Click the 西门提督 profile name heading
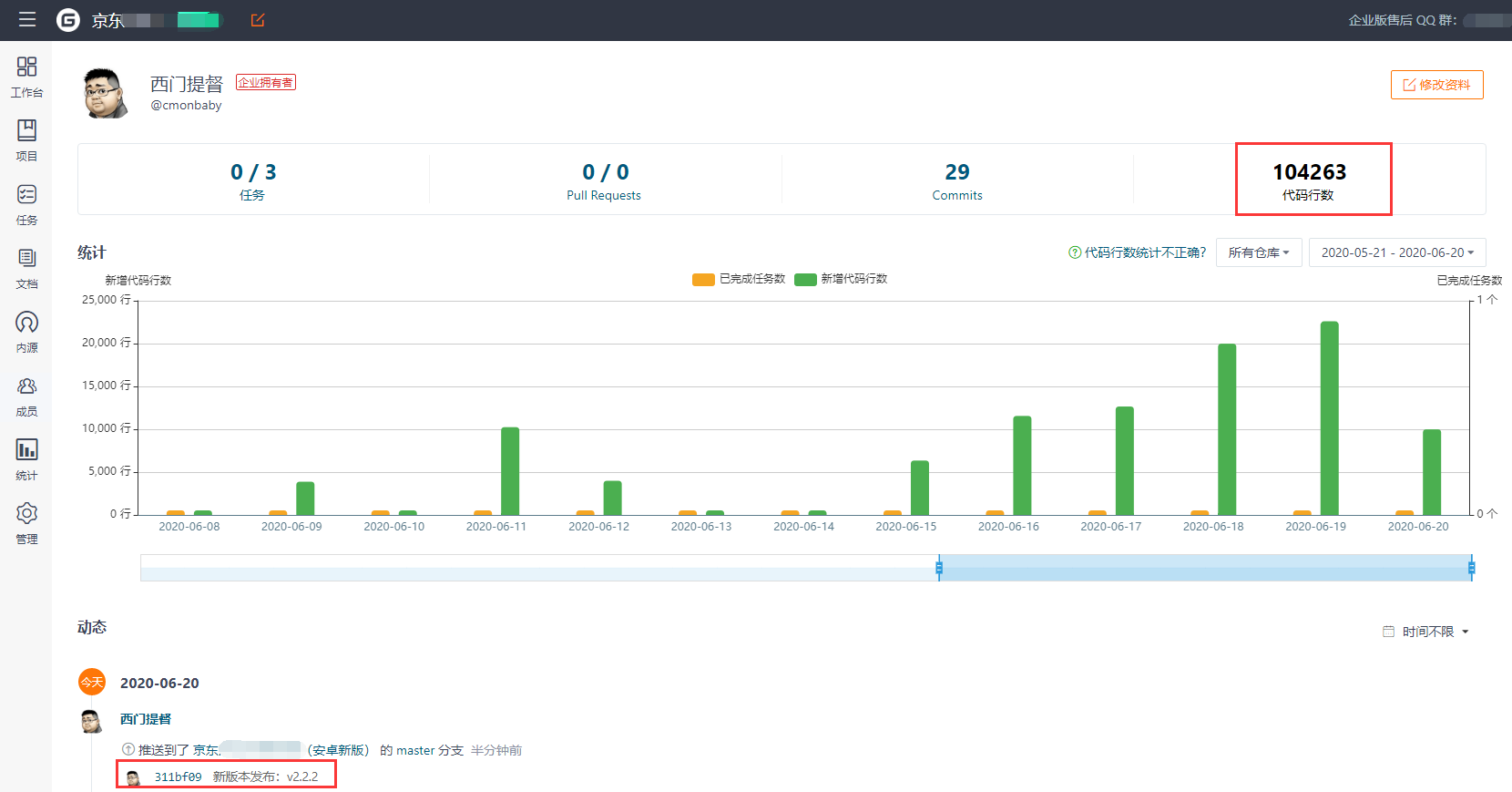1512x792 pixels. (187, 84)
